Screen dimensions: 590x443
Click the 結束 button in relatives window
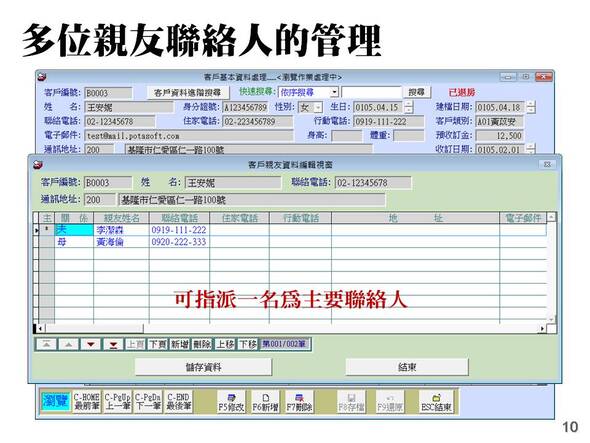407,367
